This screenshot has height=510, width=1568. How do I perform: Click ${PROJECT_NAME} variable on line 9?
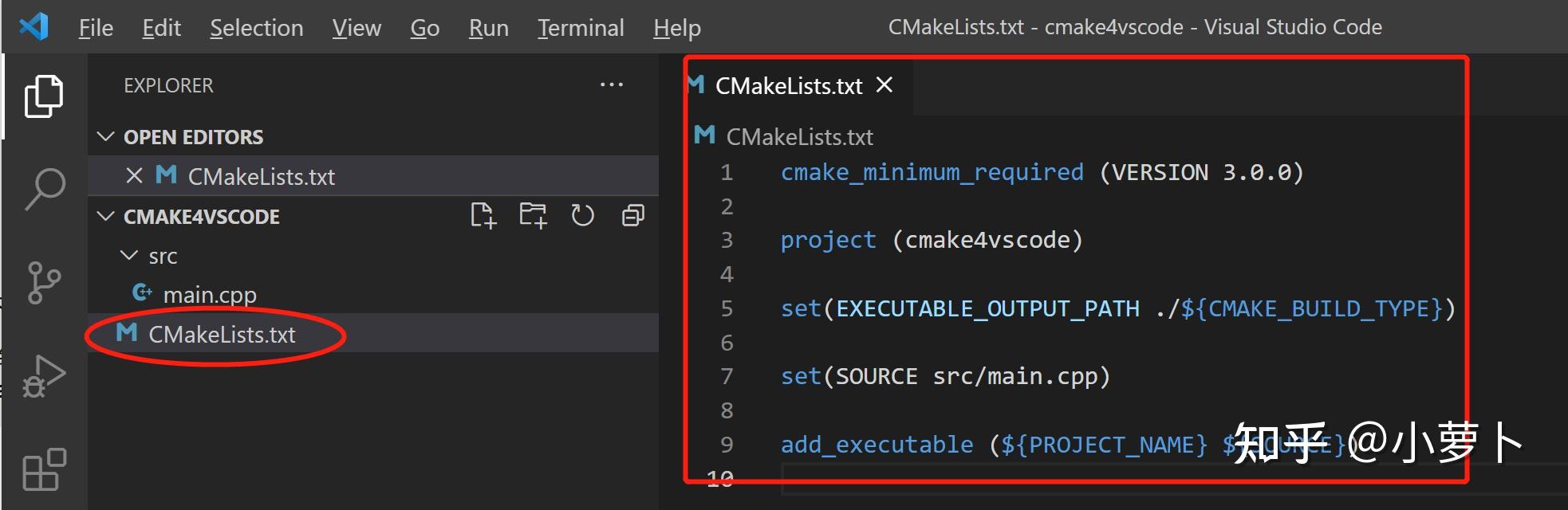[x=1104, y=445]
